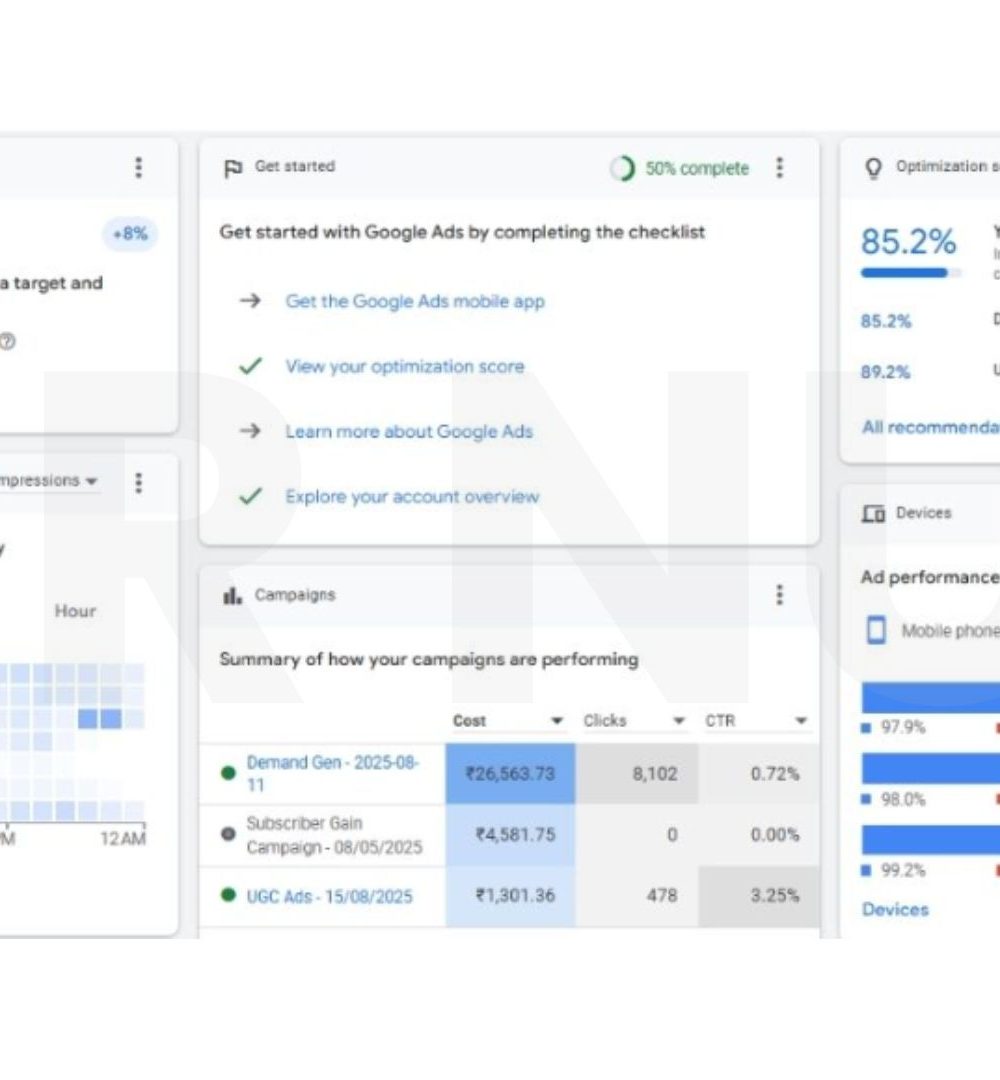Click the arrow beside Get the mobile app
The height and width of the screenshot is (1080, 1000).
pyautogui.click(x=250, y=300)
